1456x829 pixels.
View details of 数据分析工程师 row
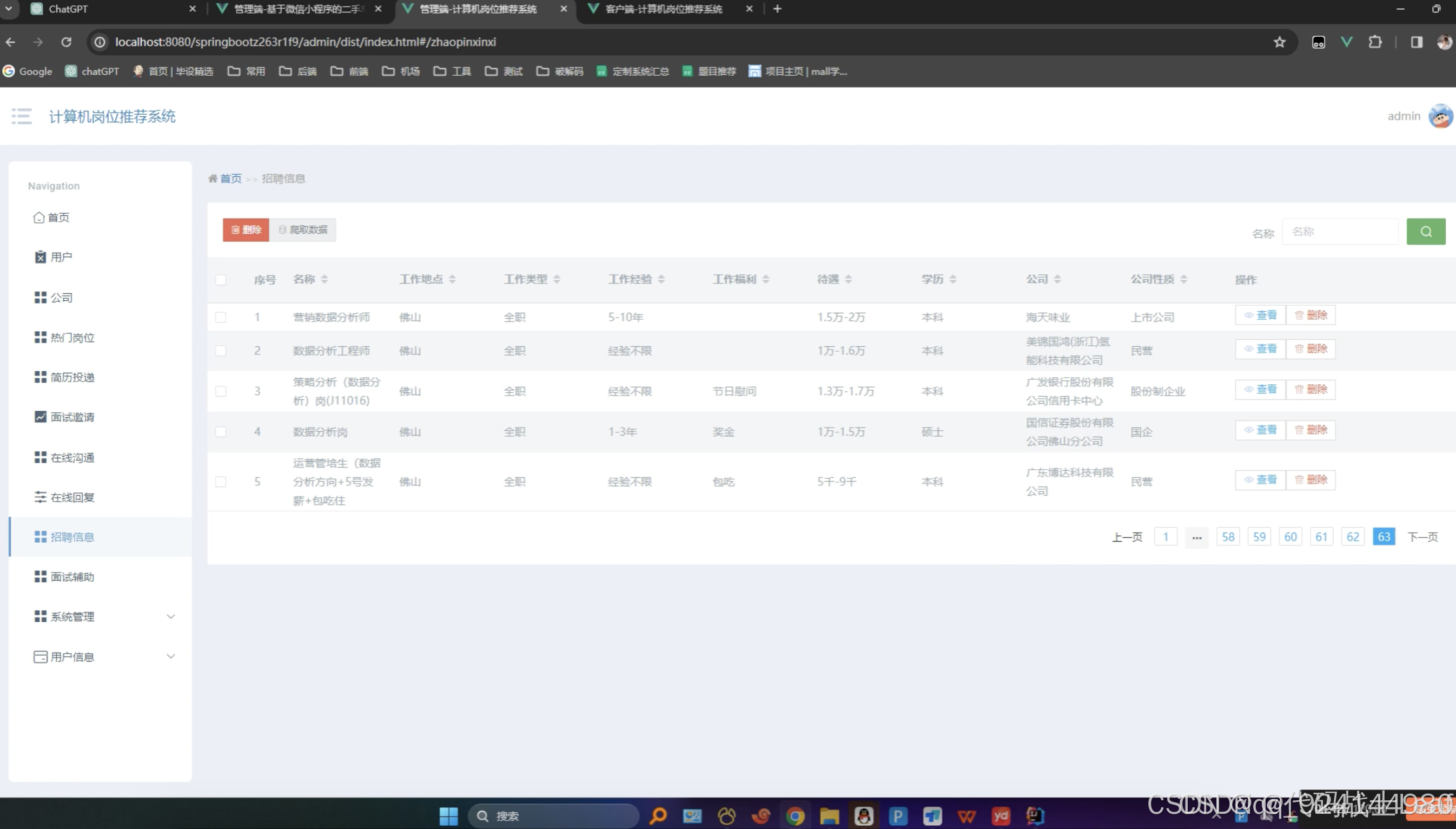[x=1260, y=348]
